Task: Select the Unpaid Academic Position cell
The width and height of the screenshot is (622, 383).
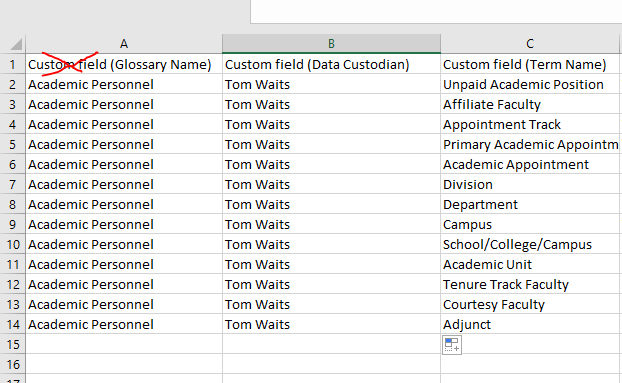Action: coord(530,84)
